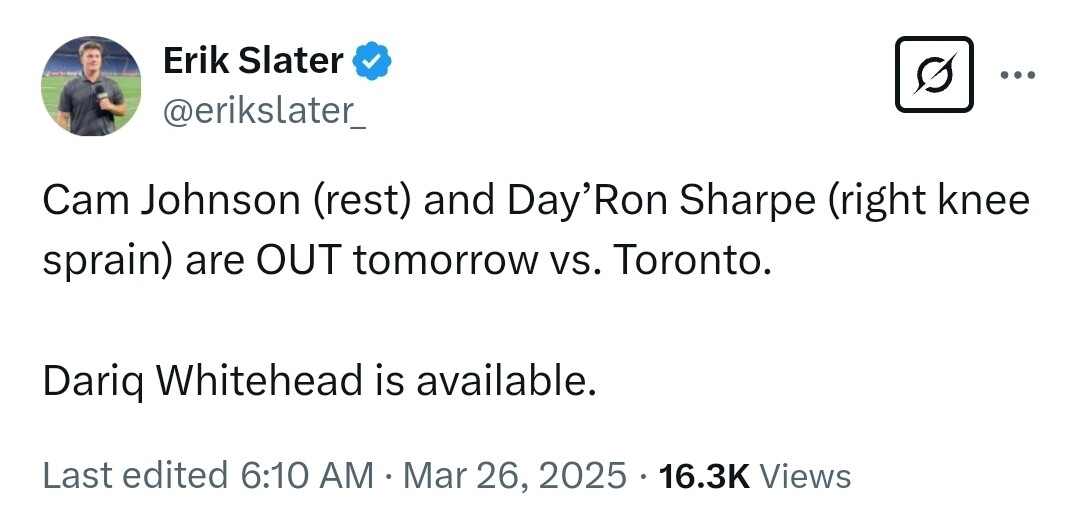
Task: Open the three-dot more options menu
Action: click(1018, 75)
